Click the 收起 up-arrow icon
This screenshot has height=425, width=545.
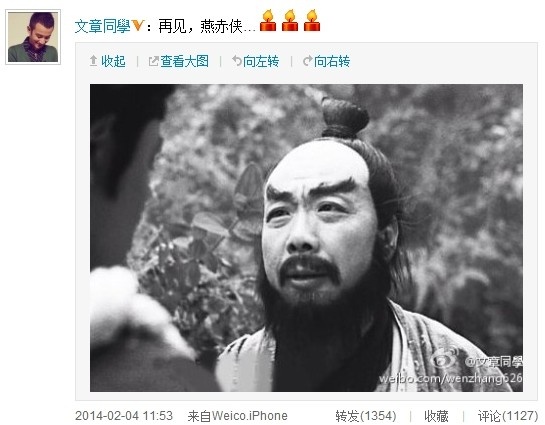(x=93, y=61)
